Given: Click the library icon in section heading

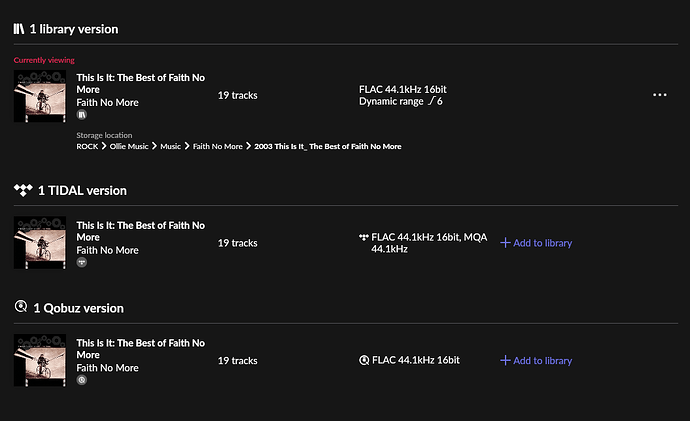Looking at the screenshot, I should coord(18,29).
